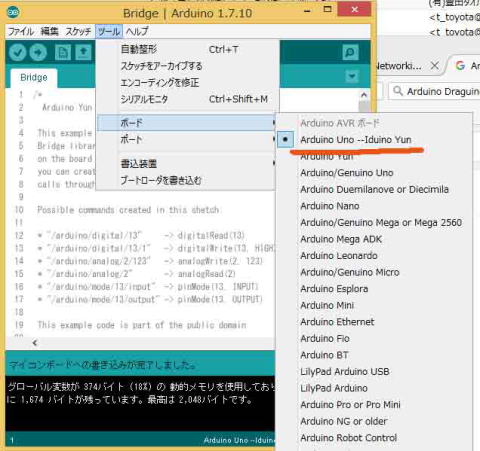The image size is (480, 451).
Task: Click code line 12 digitalRead text
Action: [211, 236]
